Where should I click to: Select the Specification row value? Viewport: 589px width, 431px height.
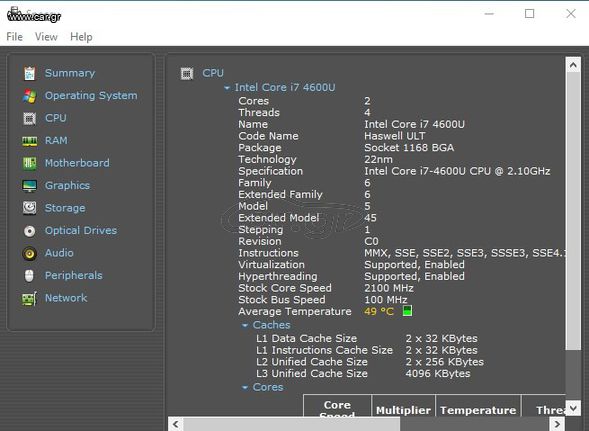457,171
